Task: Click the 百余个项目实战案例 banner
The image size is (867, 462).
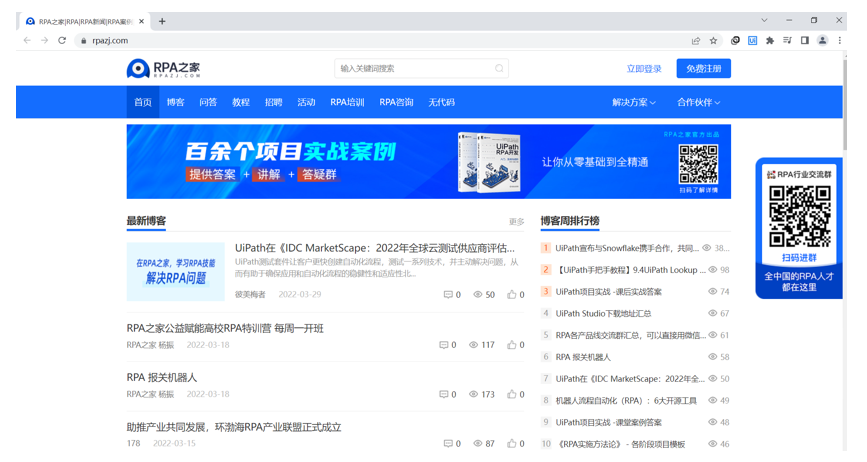Action: [429, 161]
